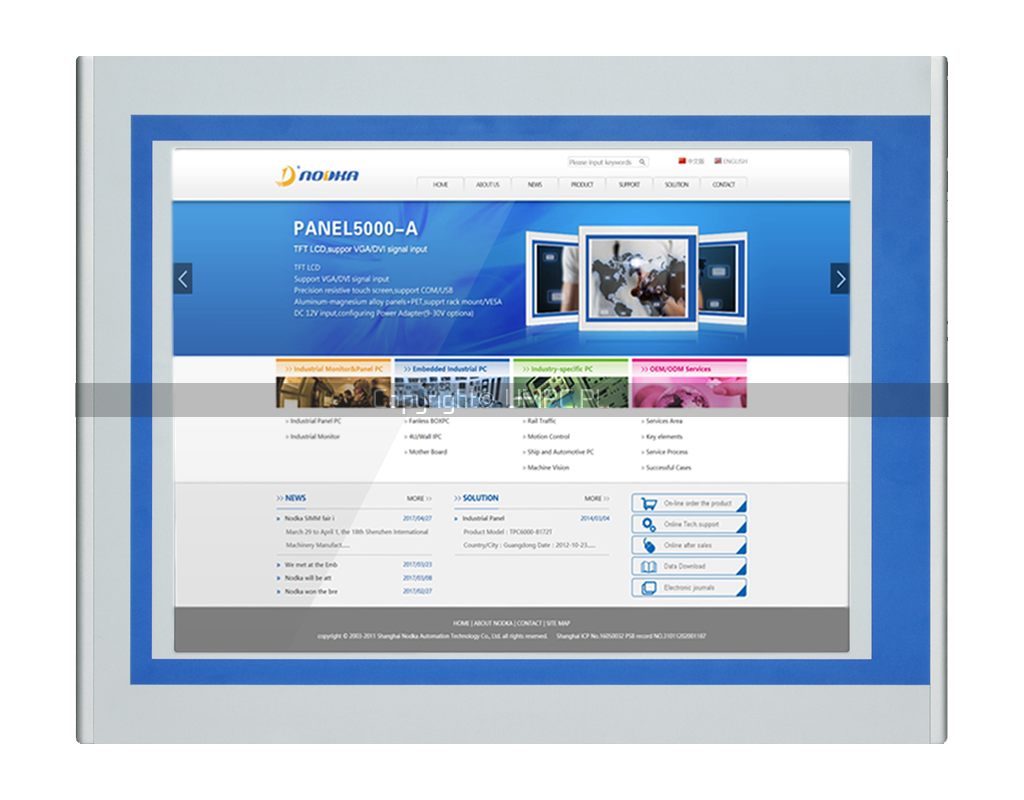1024x800 pixels.
Task: Click the Online Tech support gear icon
Action: (x=649, y=524)
